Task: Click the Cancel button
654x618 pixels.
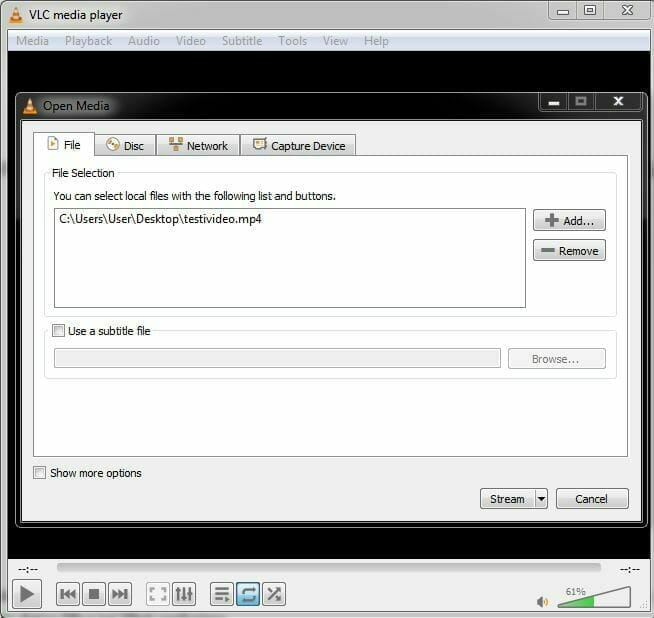Action: click(592, 499)
